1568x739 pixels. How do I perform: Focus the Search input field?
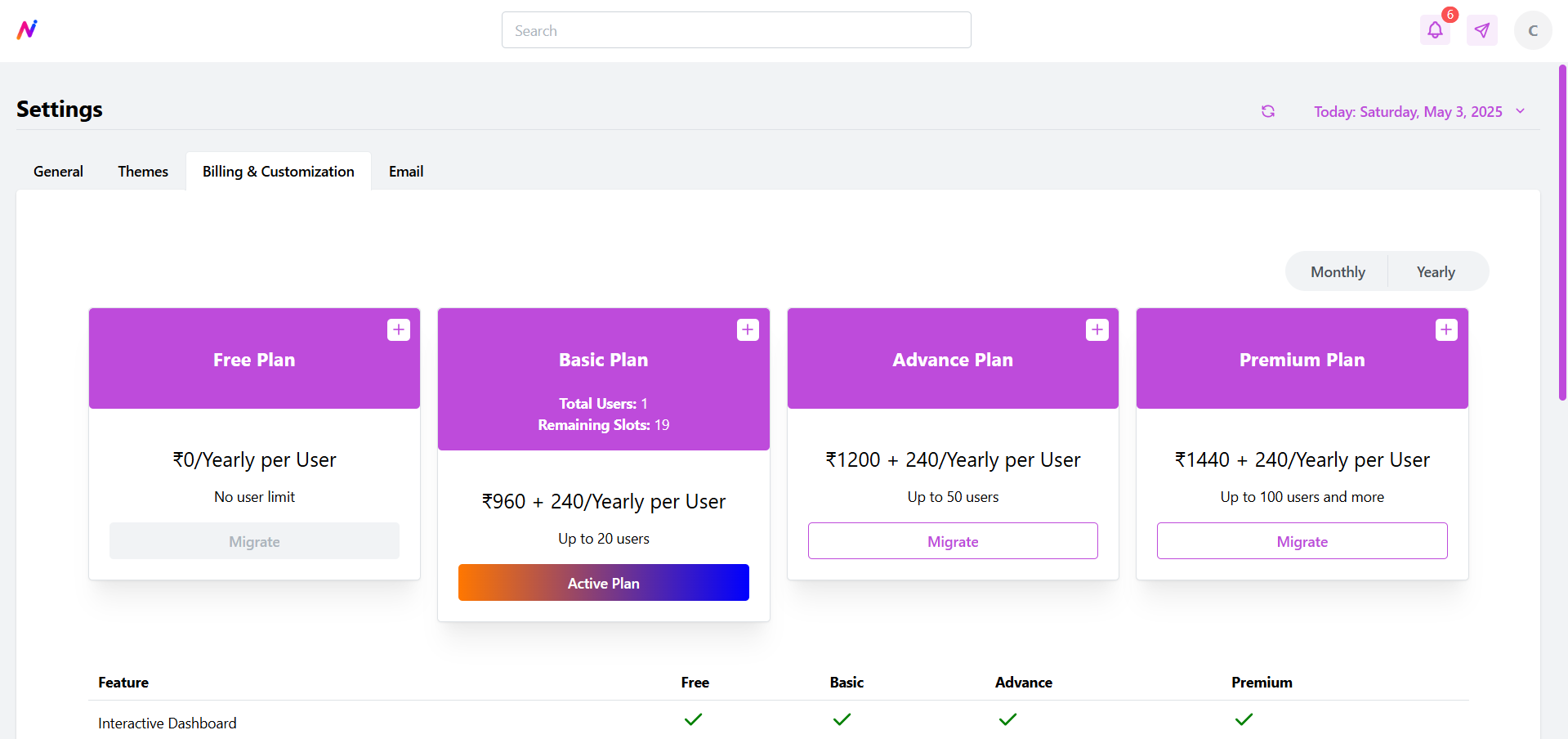(736, 30)
